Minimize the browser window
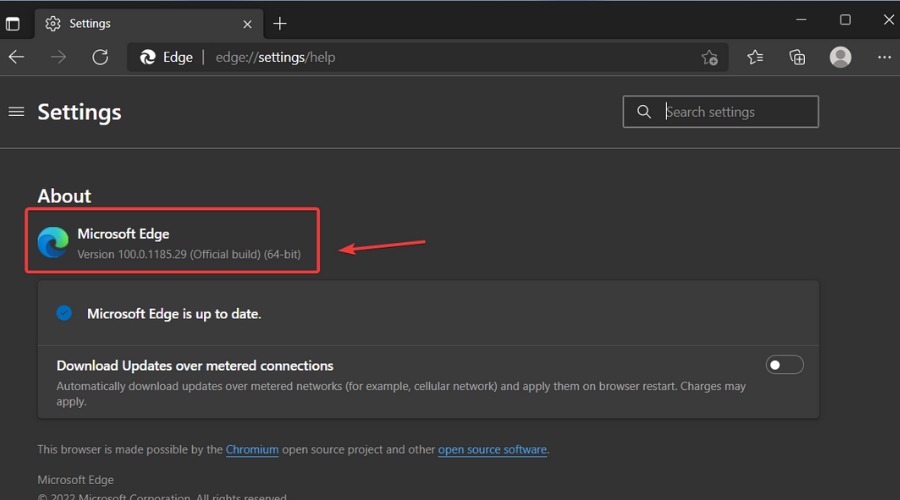The width and height of the screenshot is (900, 500). [x=801, y=20]
